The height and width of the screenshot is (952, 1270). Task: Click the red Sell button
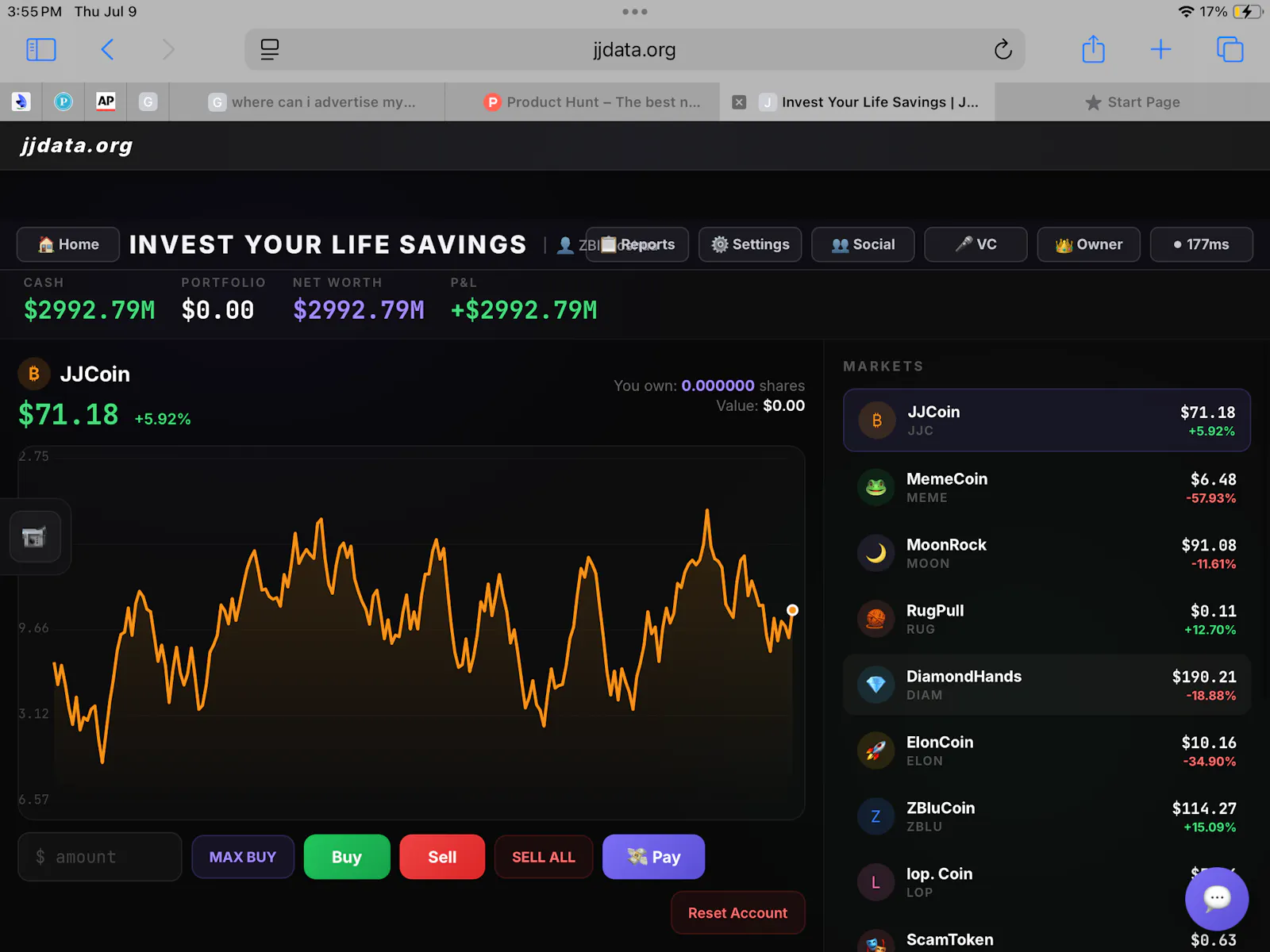click(442, 857)
